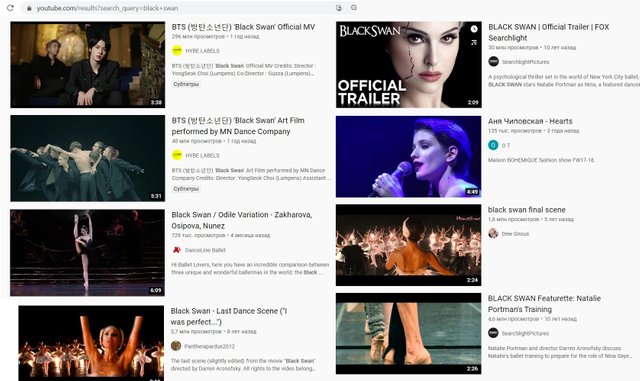Open the BTS 'Black Swan' Art Film title
Image resolution: width=640 pixels, height=381 pixels.
[x=238, y=126]
